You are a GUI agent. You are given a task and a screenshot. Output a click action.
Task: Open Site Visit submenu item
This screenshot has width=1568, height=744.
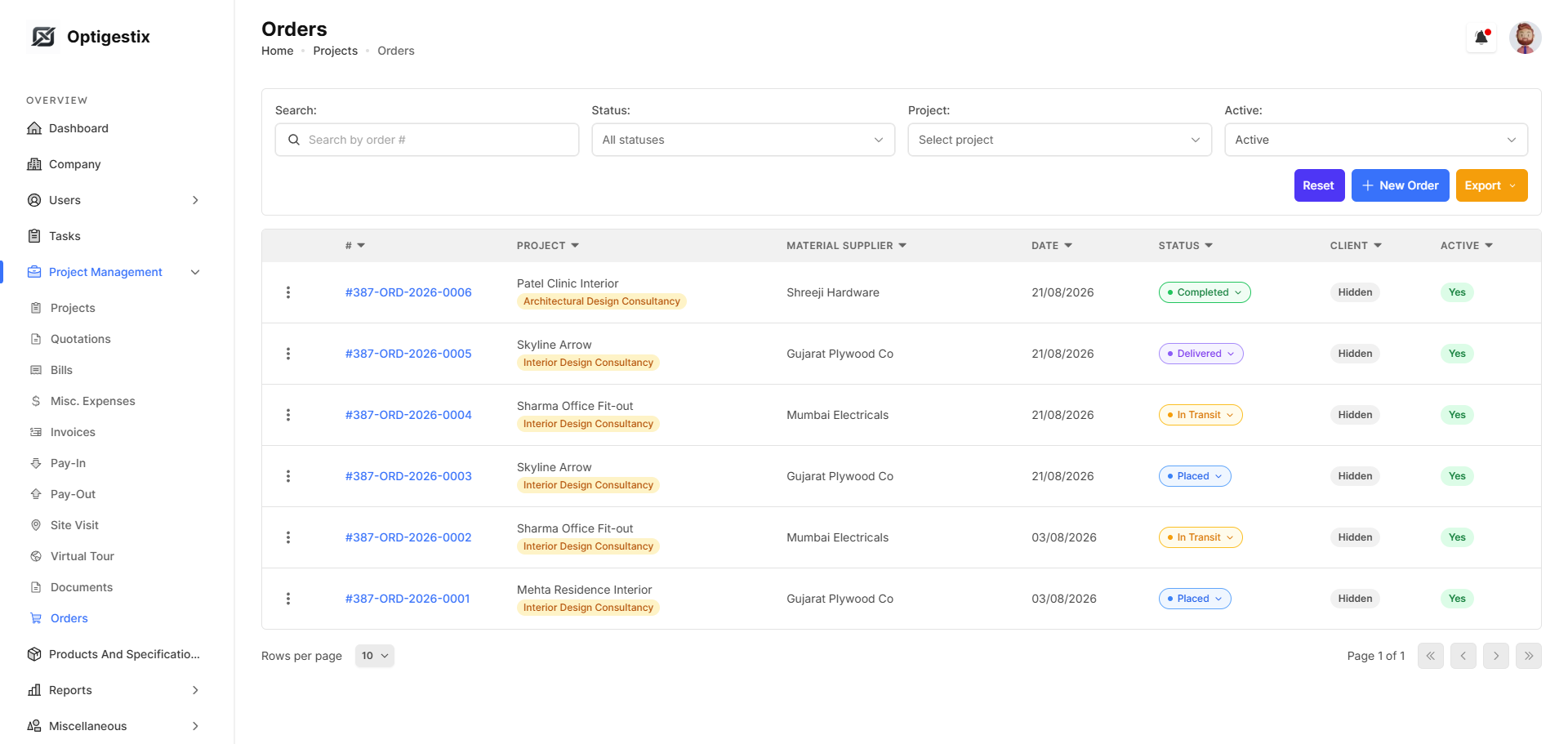(74, 525)
